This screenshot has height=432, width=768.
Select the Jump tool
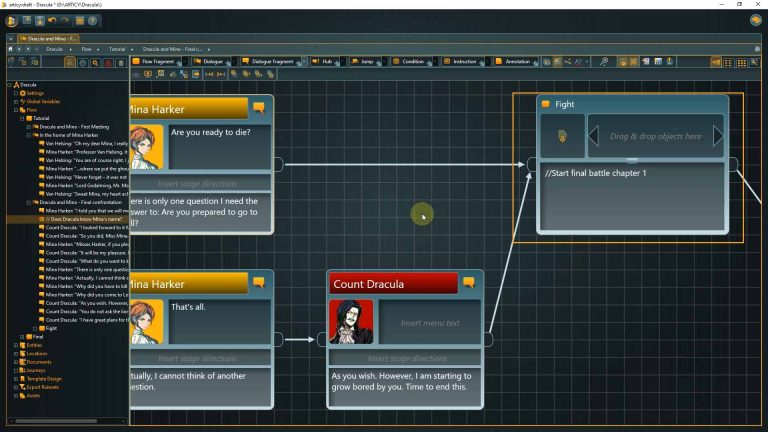[363, 61]
